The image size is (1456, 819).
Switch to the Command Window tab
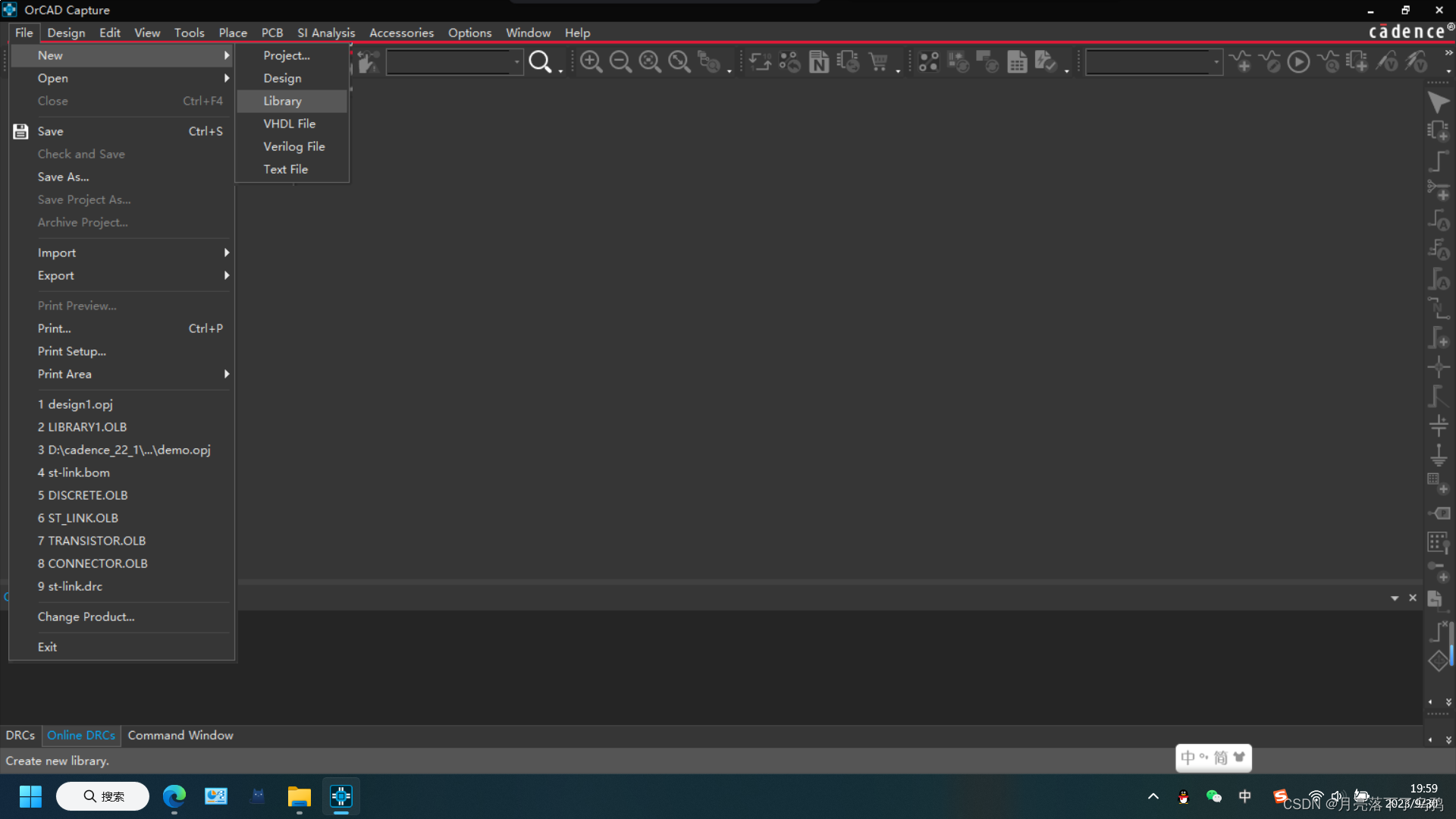point(180,735)
